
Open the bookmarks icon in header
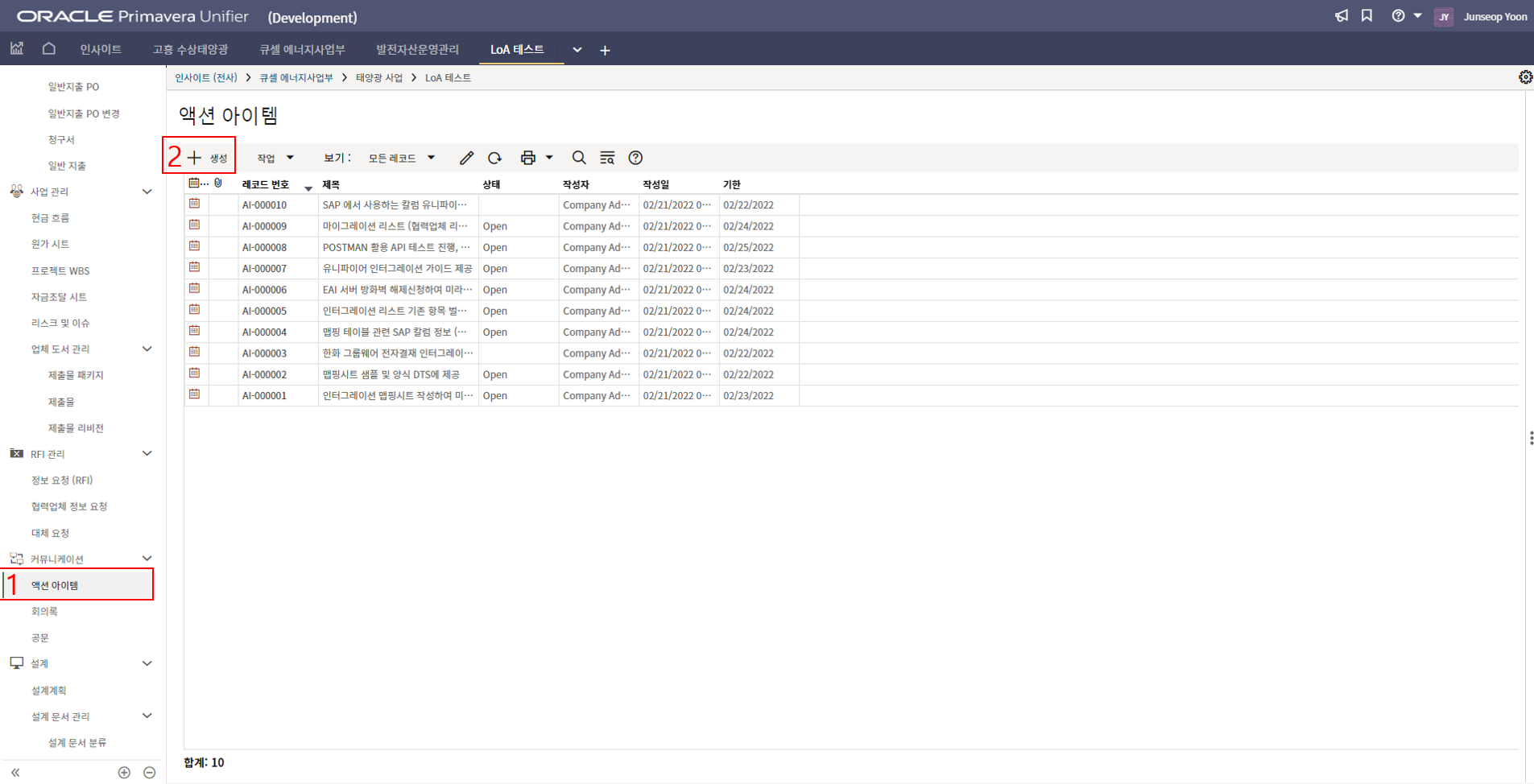coord(1367,16)
